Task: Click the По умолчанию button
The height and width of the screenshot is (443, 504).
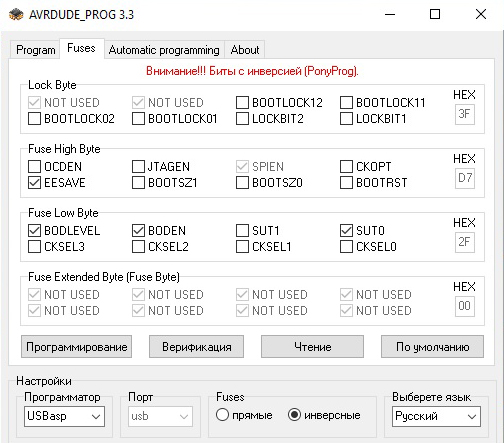Action: coord(432,347)
